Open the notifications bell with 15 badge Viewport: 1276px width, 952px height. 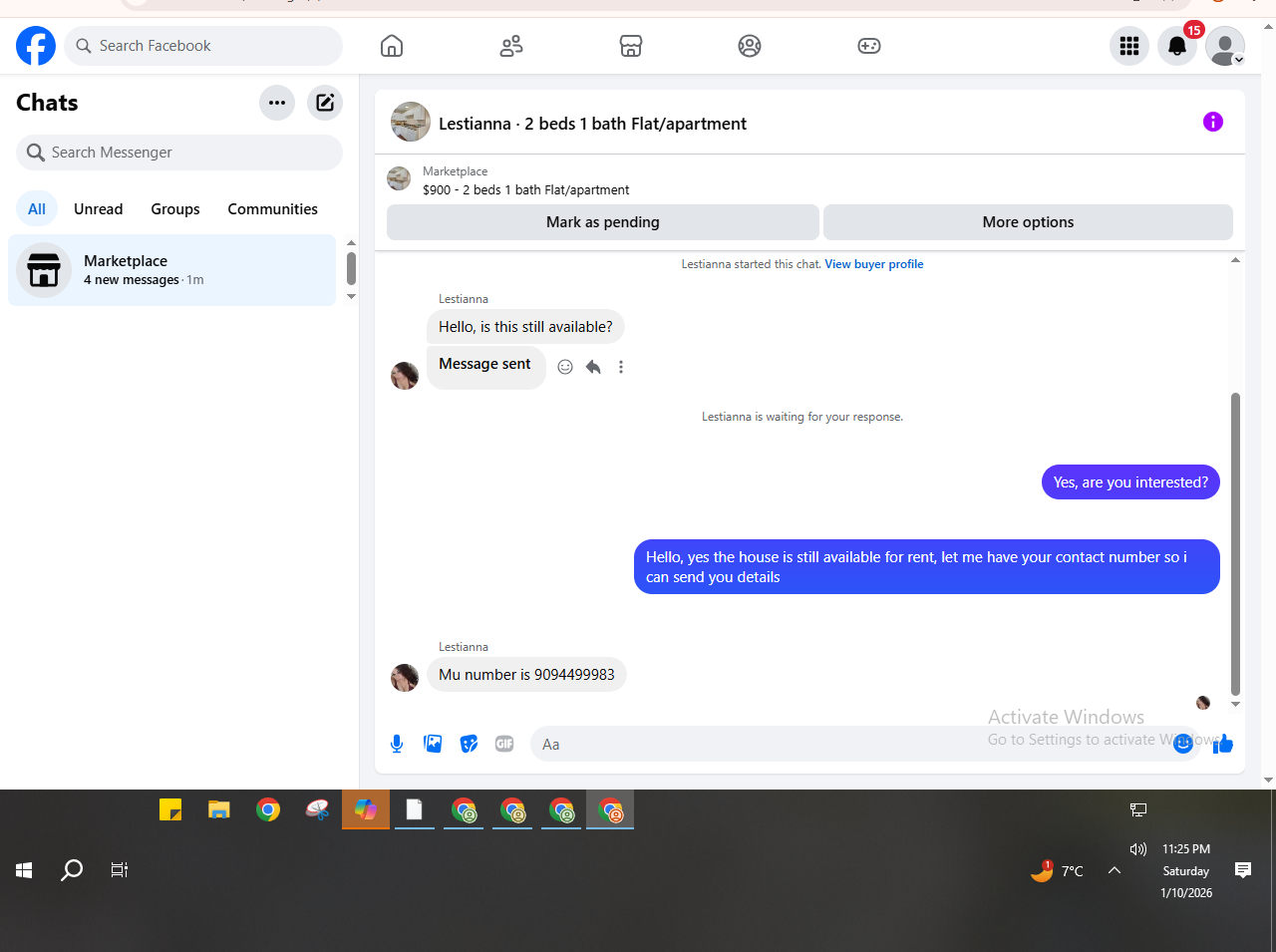click(1177, 46)
